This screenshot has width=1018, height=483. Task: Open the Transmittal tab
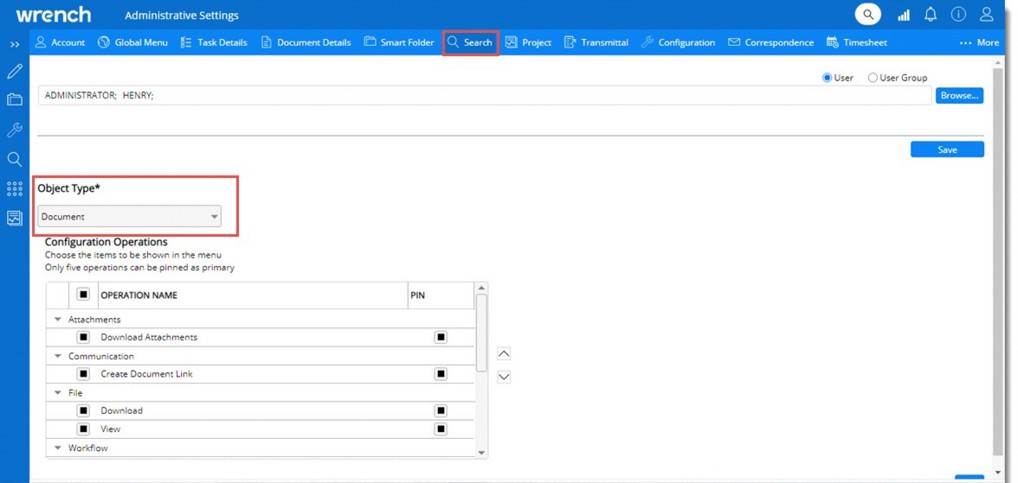tap(596, 43)
